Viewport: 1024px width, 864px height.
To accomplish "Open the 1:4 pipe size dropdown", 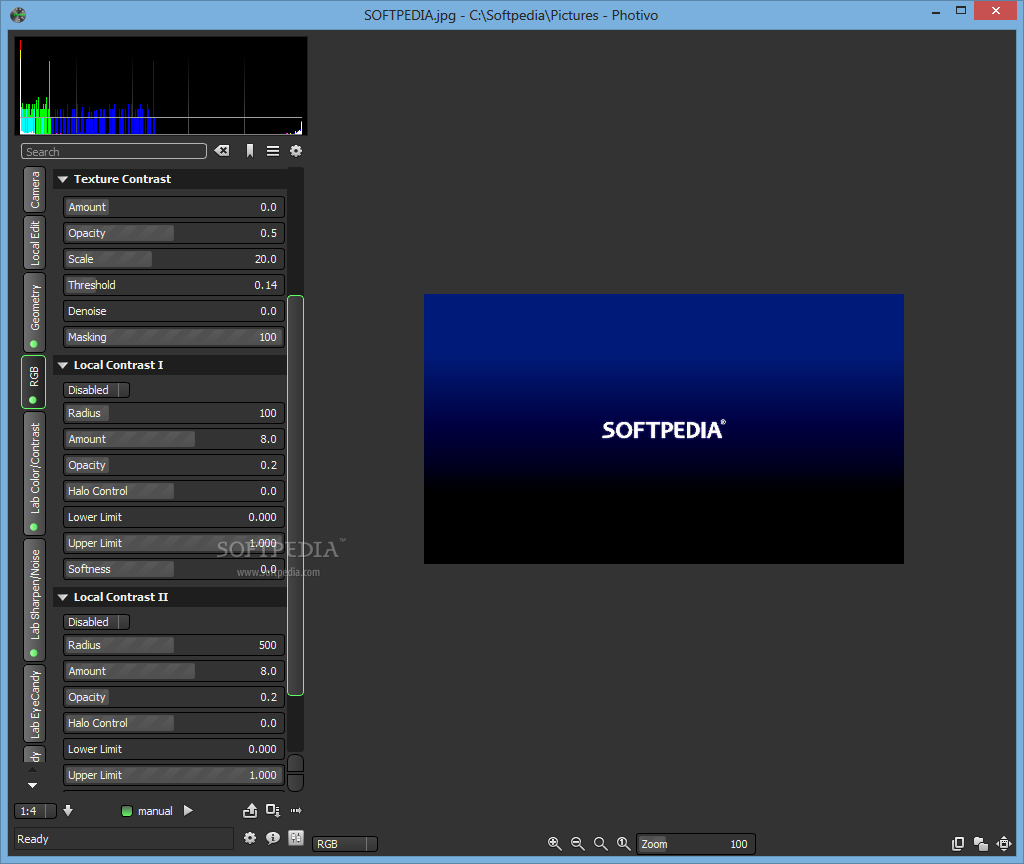I will pyautogui.click(x=35, y=811).
